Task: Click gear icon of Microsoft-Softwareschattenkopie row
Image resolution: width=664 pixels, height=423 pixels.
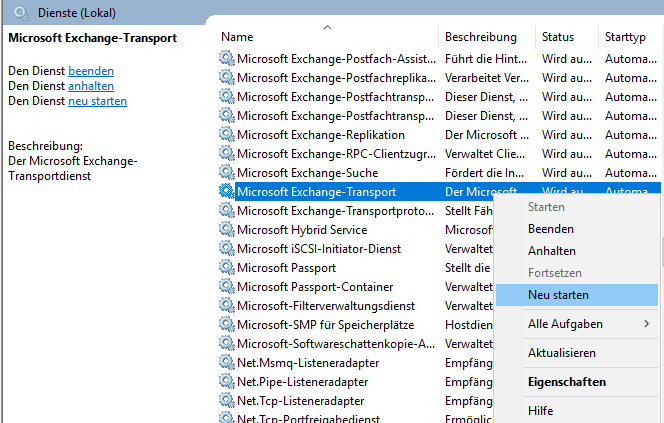Action: click(227, 344)
